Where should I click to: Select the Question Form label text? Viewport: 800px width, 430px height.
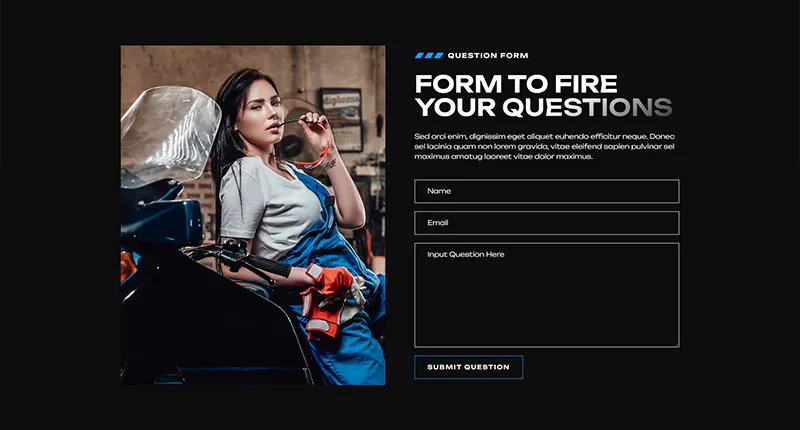[488, 56]
